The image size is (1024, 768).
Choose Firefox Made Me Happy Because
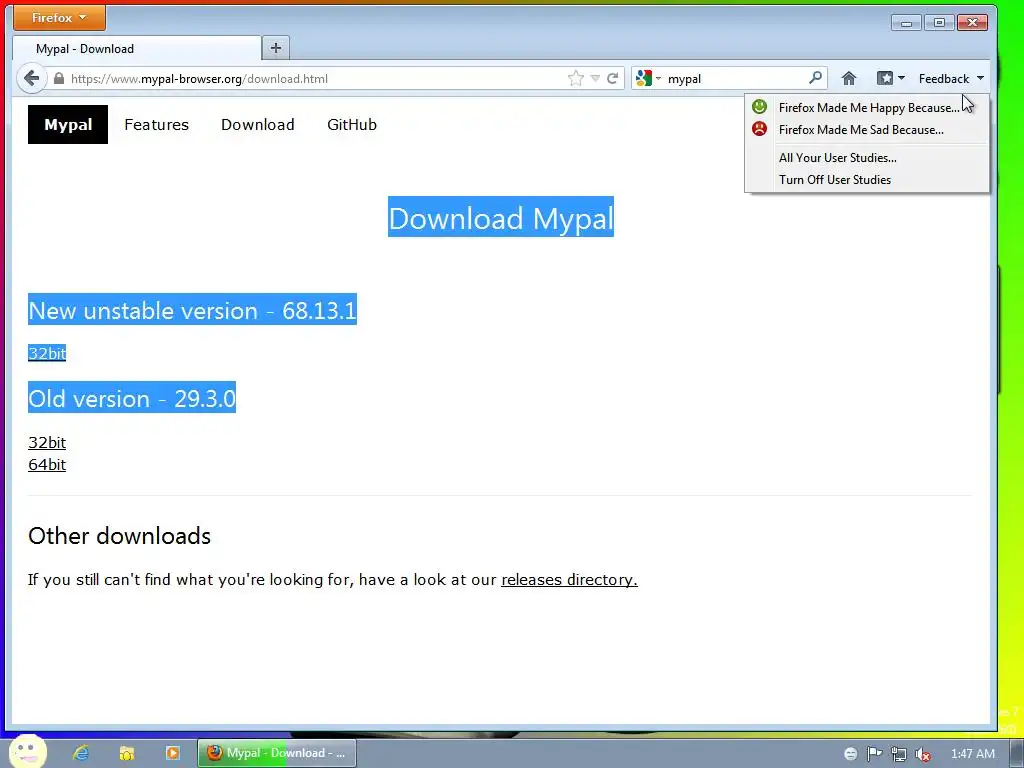(x=869, y=108)
